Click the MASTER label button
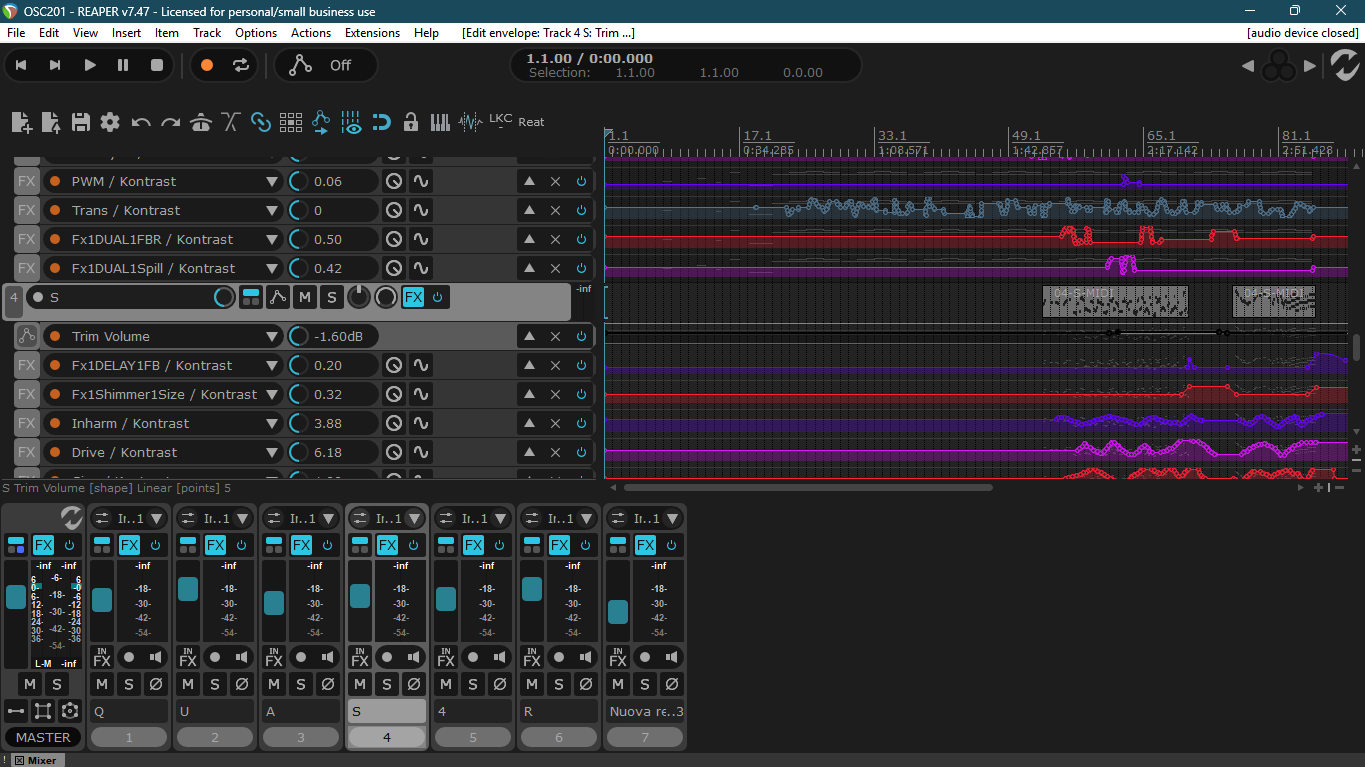 tap(43, 737)
